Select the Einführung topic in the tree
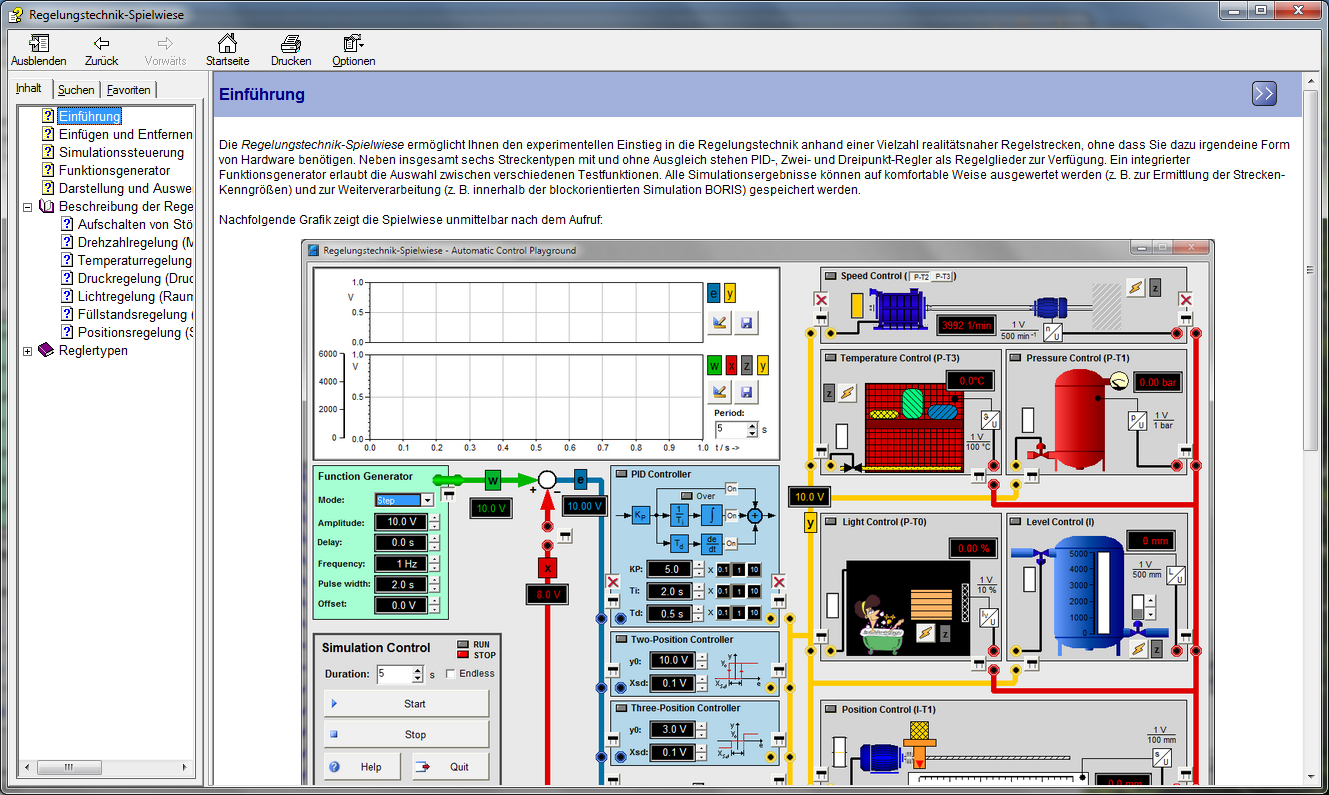 tap(89, 116)
